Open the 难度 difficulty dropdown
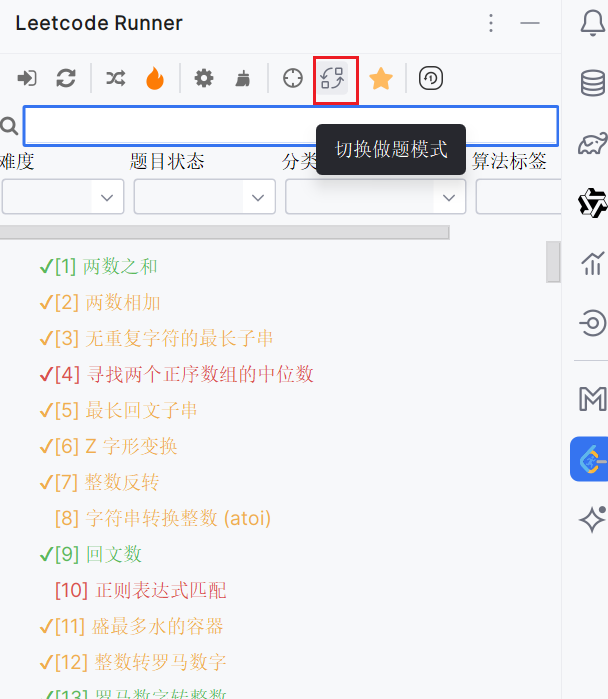 (x=63, y=197)
